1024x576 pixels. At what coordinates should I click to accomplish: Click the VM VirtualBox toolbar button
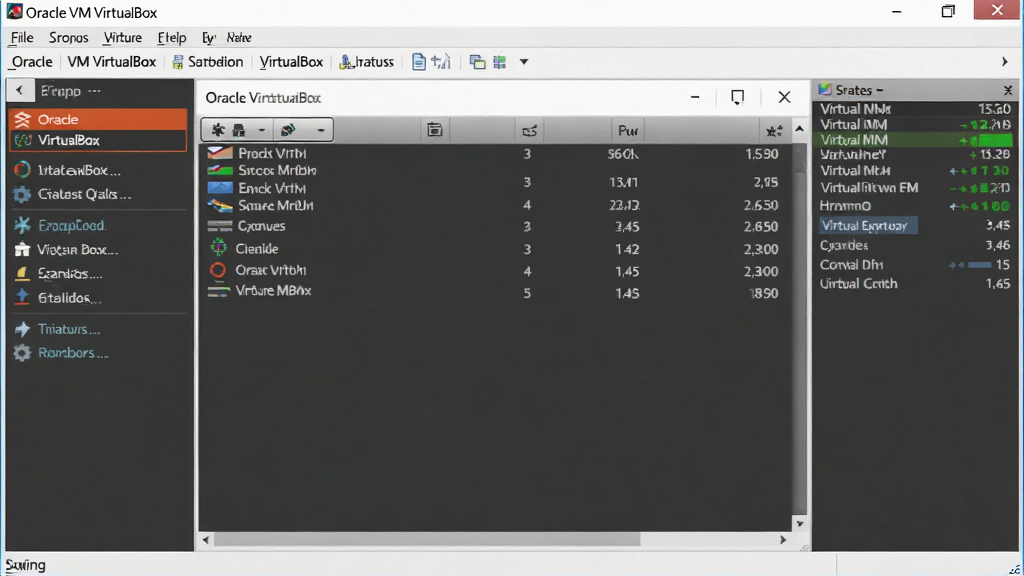point(112,62)
